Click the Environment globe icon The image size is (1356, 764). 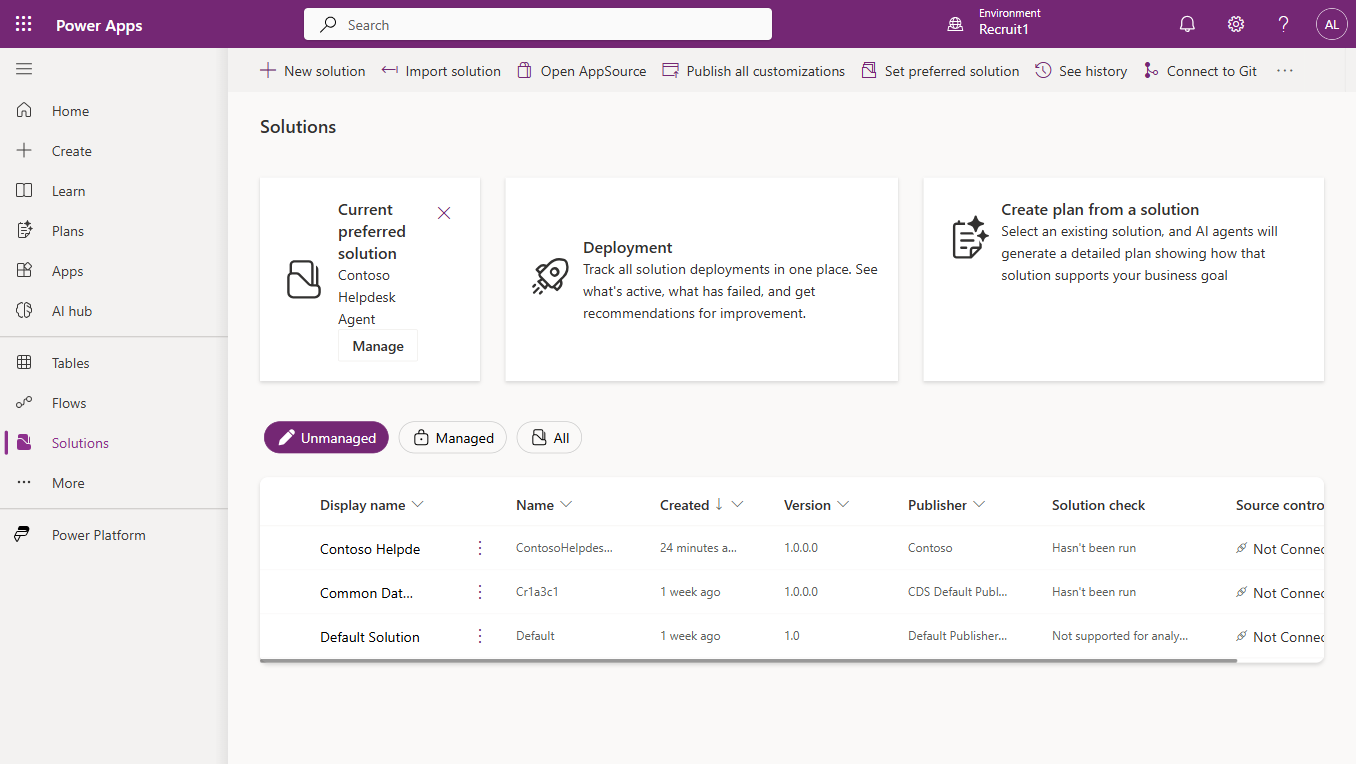(956, 24)
